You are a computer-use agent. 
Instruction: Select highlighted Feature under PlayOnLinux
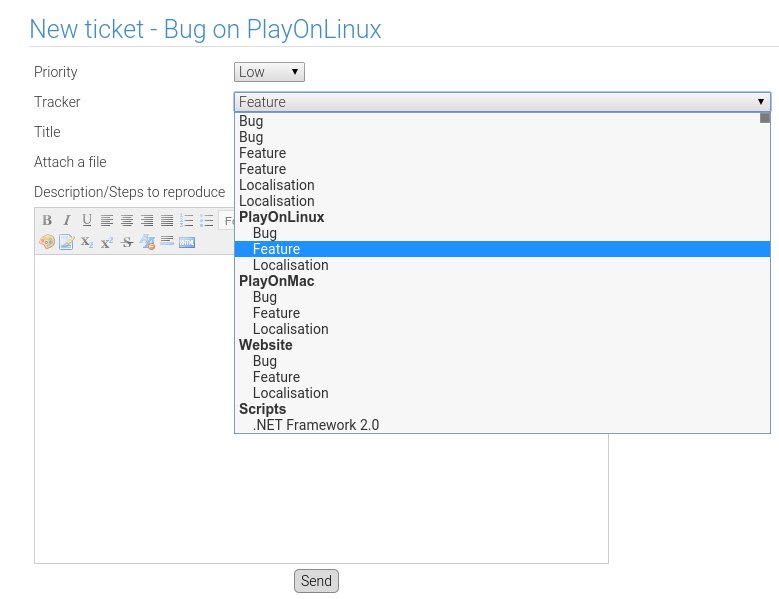click(502, 249)
